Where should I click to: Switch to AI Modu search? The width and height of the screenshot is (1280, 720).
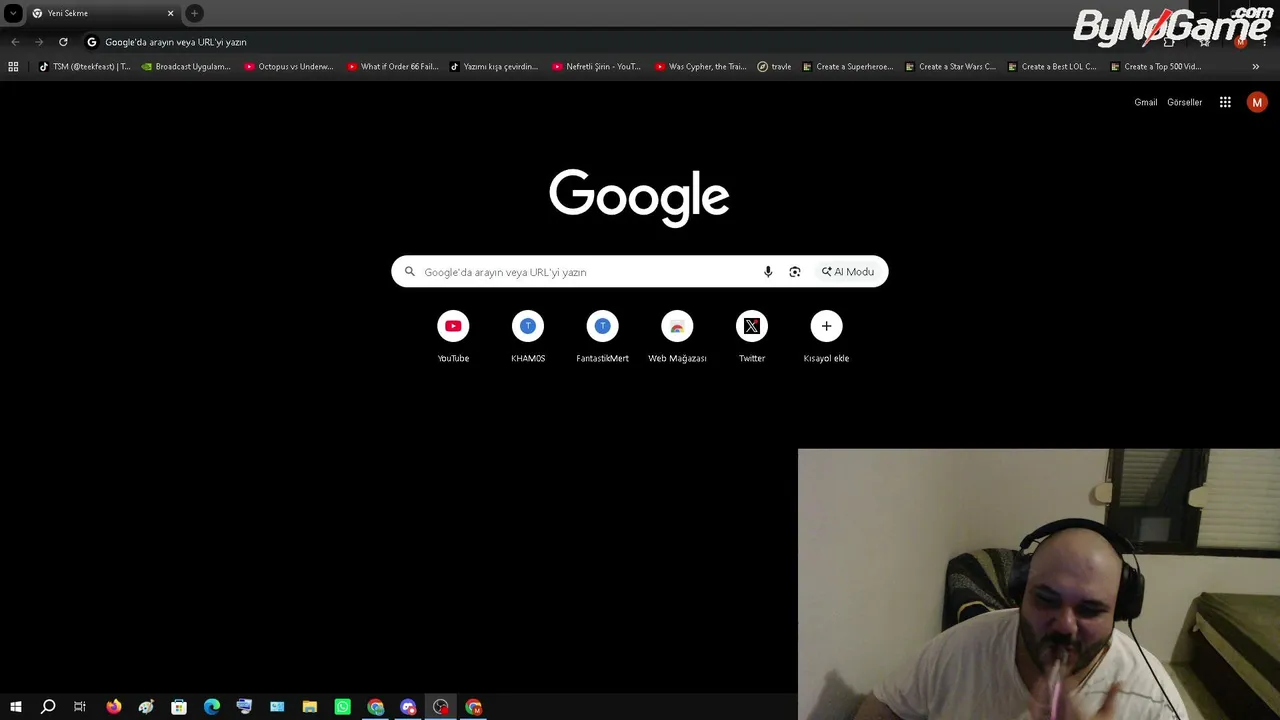(x=848, y=272)
